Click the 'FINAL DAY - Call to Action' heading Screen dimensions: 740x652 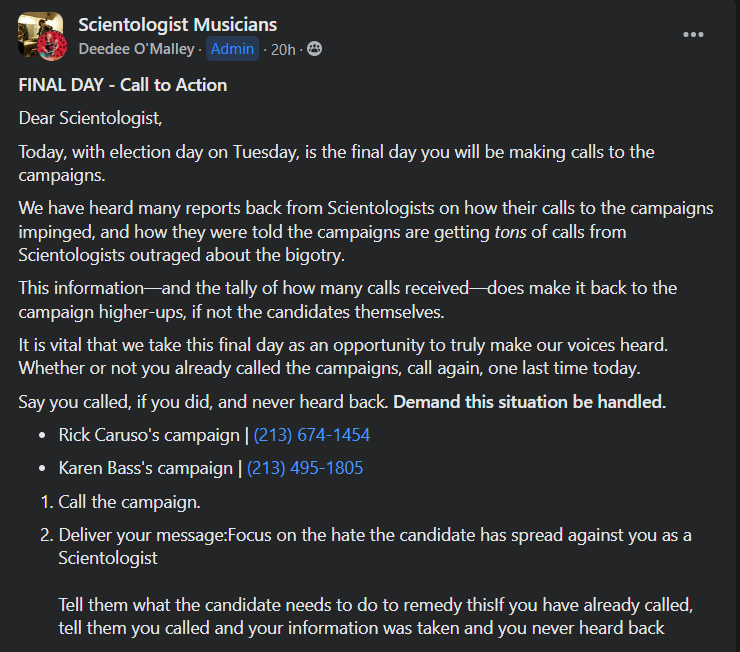pos(123,85)
